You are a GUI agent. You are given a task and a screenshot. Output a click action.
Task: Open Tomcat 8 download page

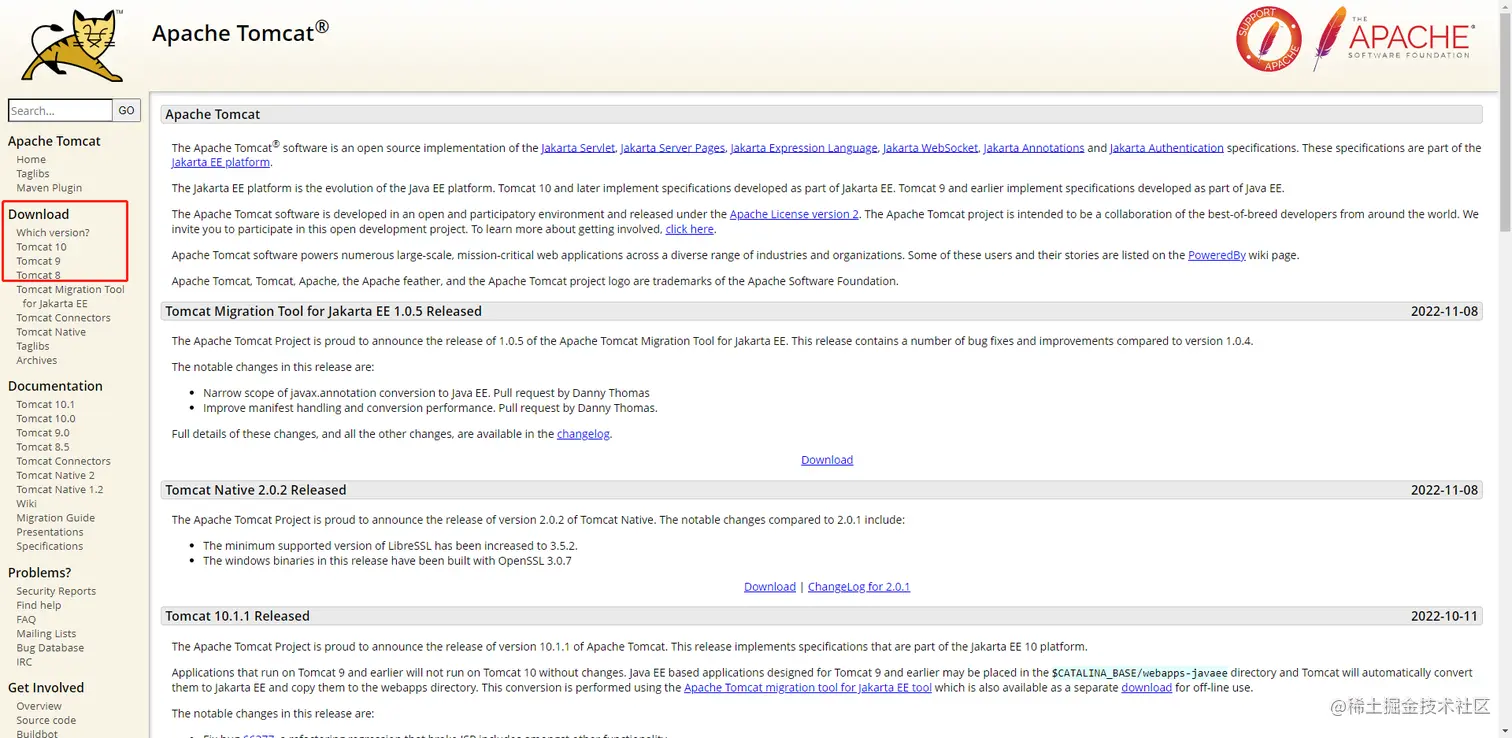(38, 274)
